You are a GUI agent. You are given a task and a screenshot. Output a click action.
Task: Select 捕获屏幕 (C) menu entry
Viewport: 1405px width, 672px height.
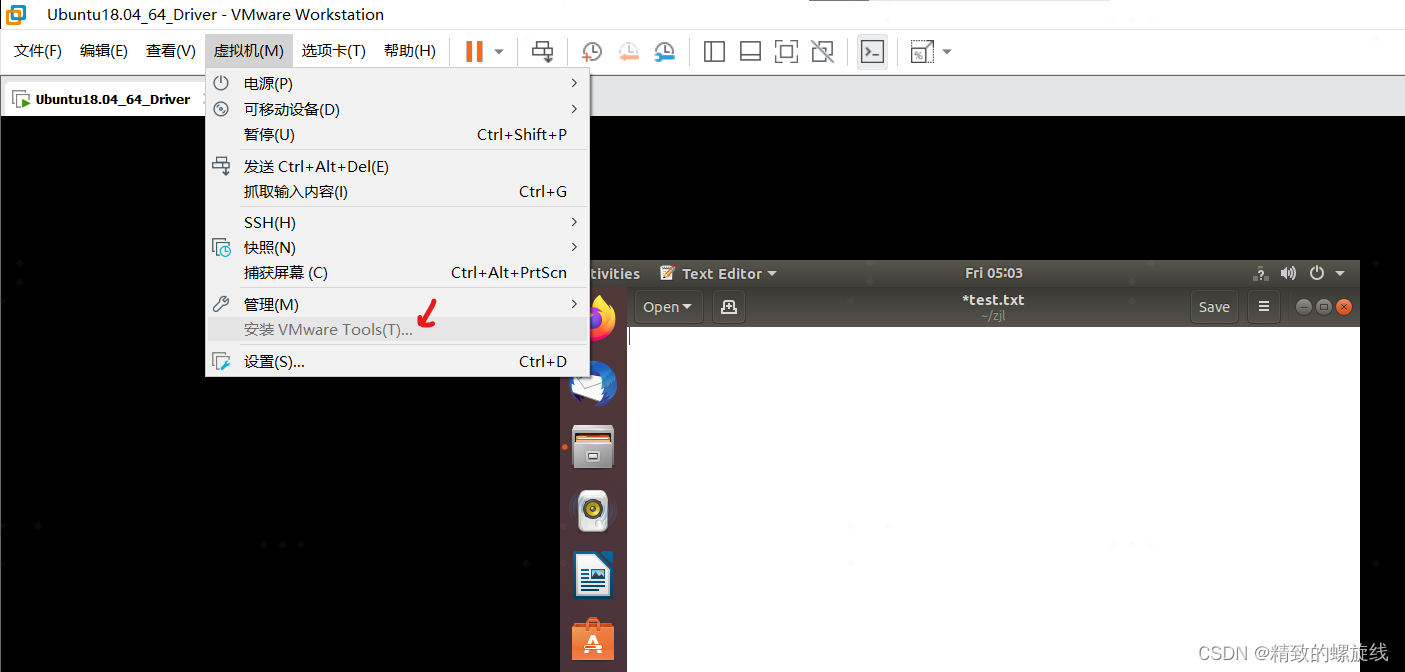point(398,272)
